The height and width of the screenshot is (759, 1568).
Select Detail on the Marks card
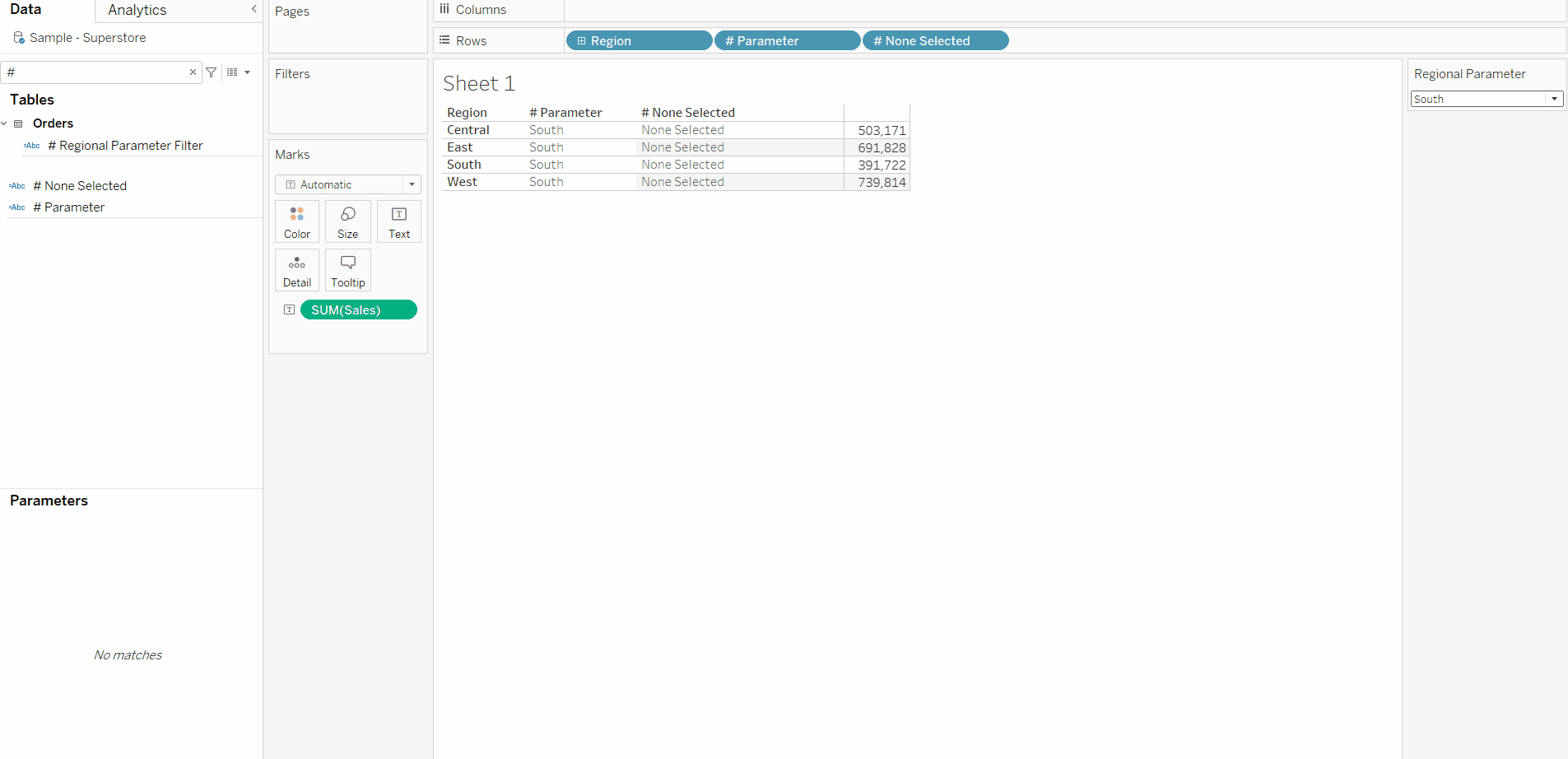pos(296,269)
